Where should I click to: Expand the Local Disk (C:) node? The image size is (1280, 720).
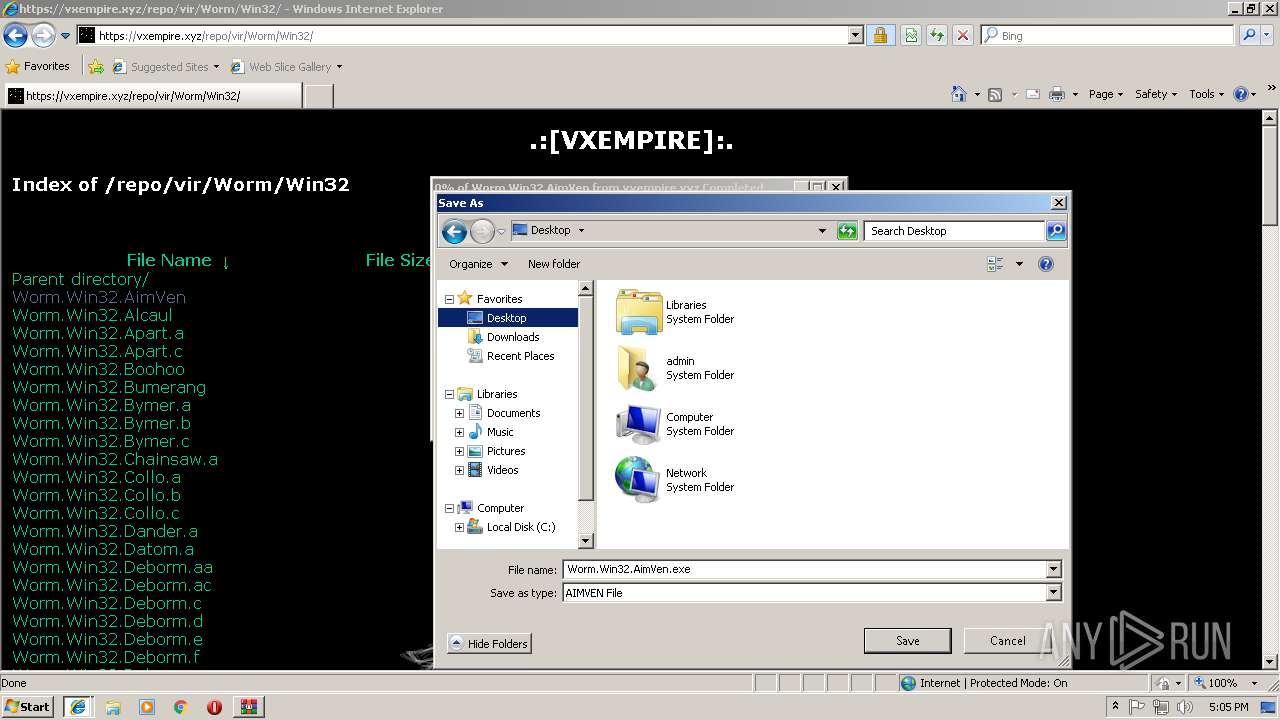(459, 527)
